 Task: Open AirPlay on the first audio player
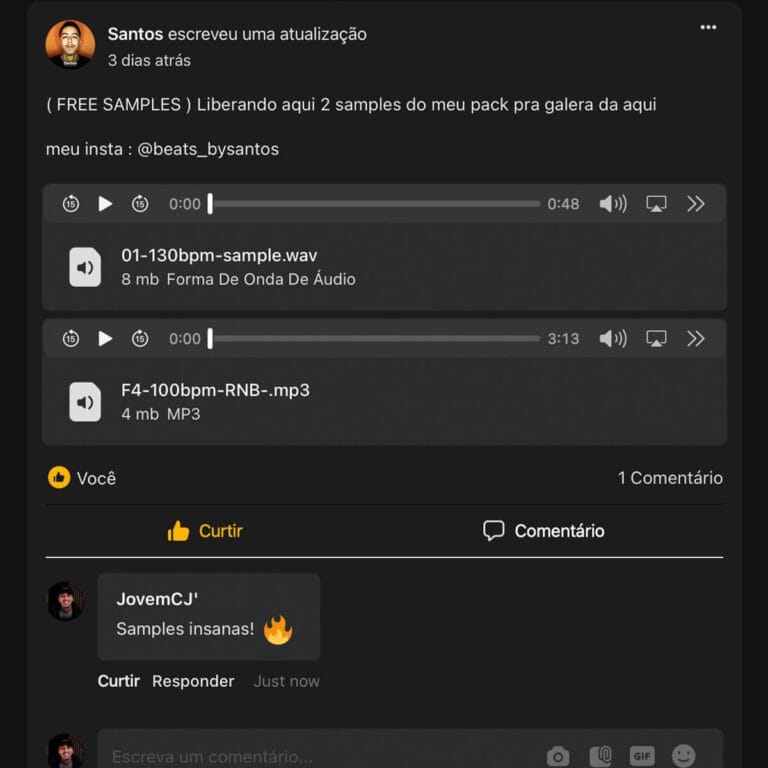tap(656, 204)
